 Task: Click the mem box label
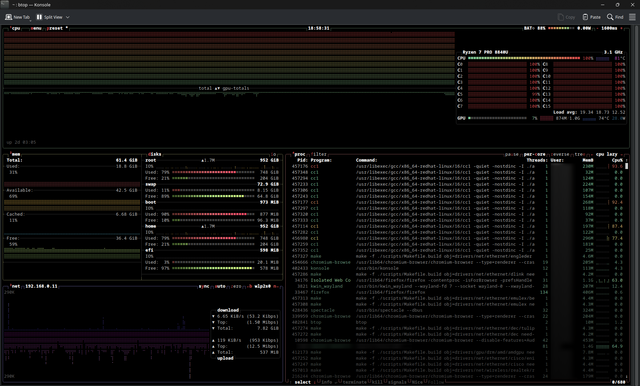pyautogui.click(x=15, y=154)
